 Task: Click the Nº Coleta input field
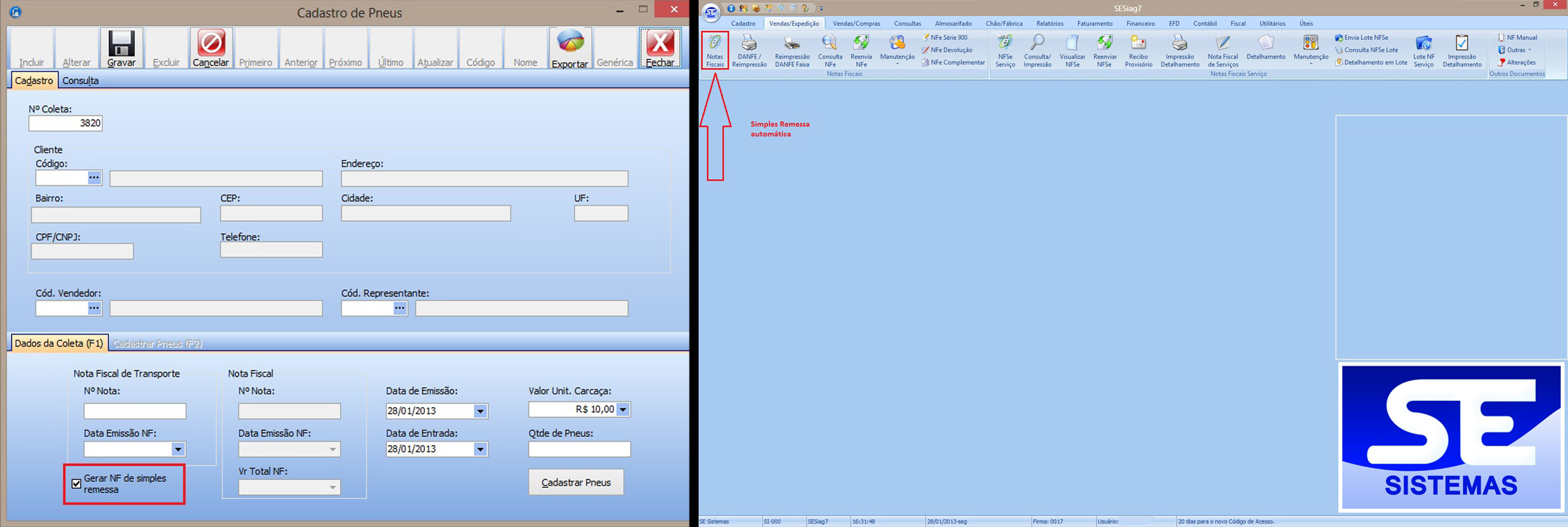tap(65, 123)
